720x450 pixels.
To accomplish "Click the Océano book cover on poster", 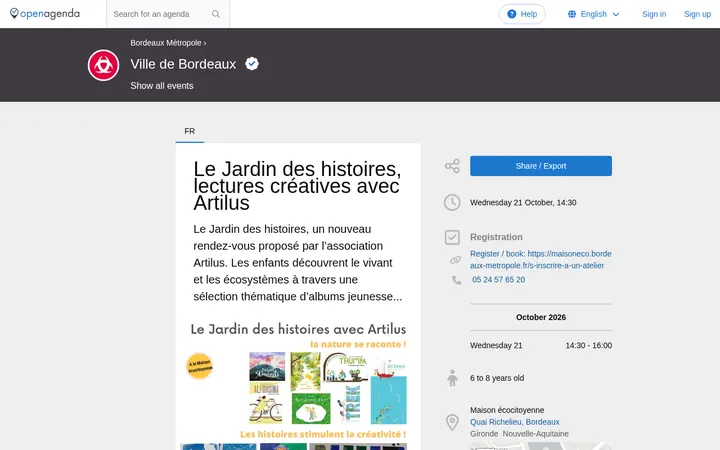I will 388,391.
